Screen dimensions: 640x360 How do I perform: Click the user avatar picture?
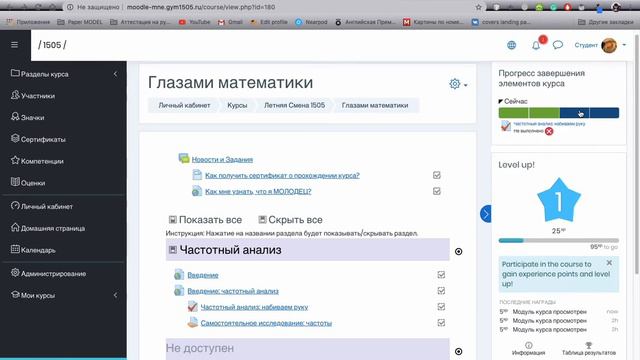[609, 45]
